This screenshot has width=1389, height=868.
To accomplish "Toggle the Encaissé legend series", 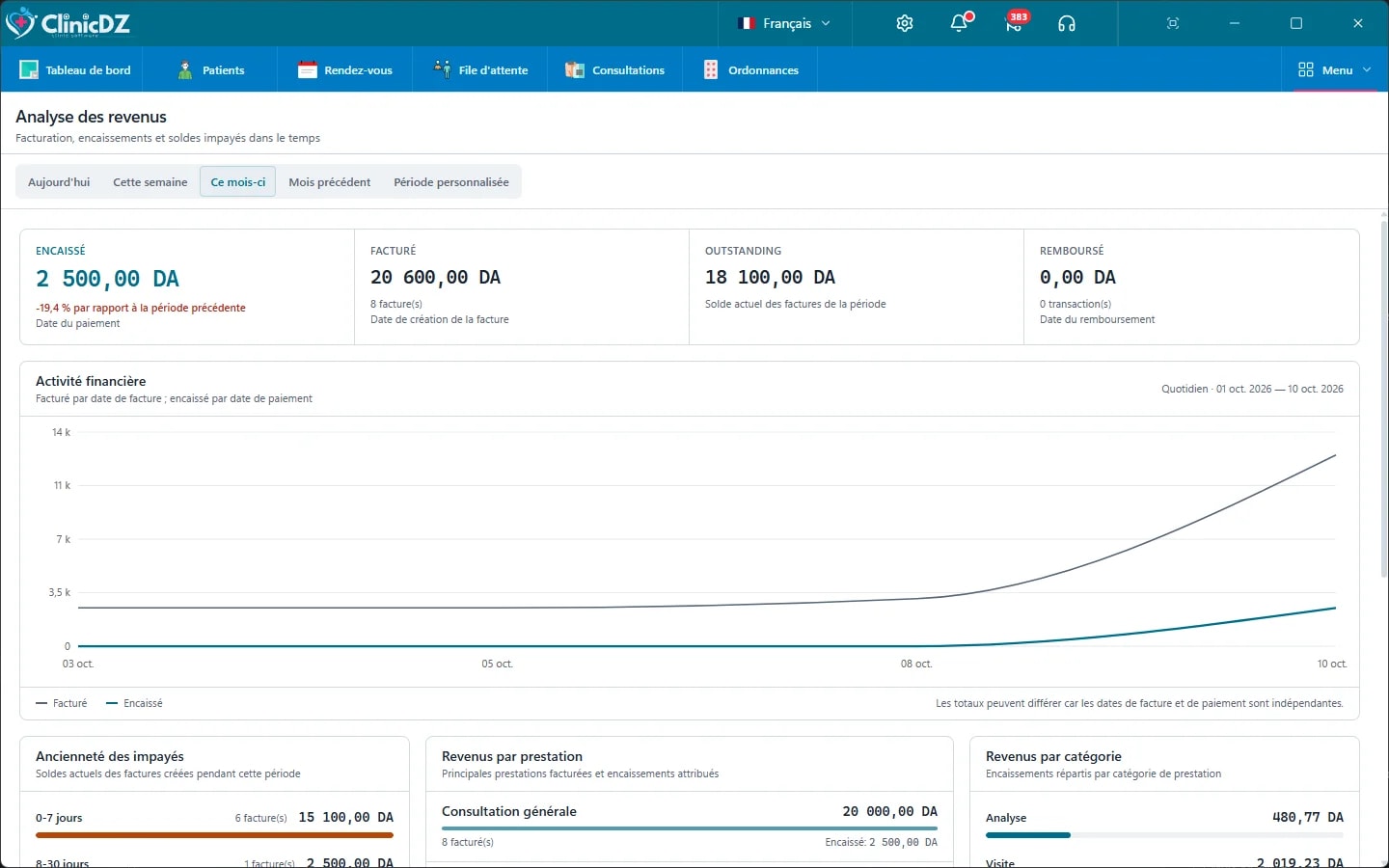I will click(x=134, y=703).
